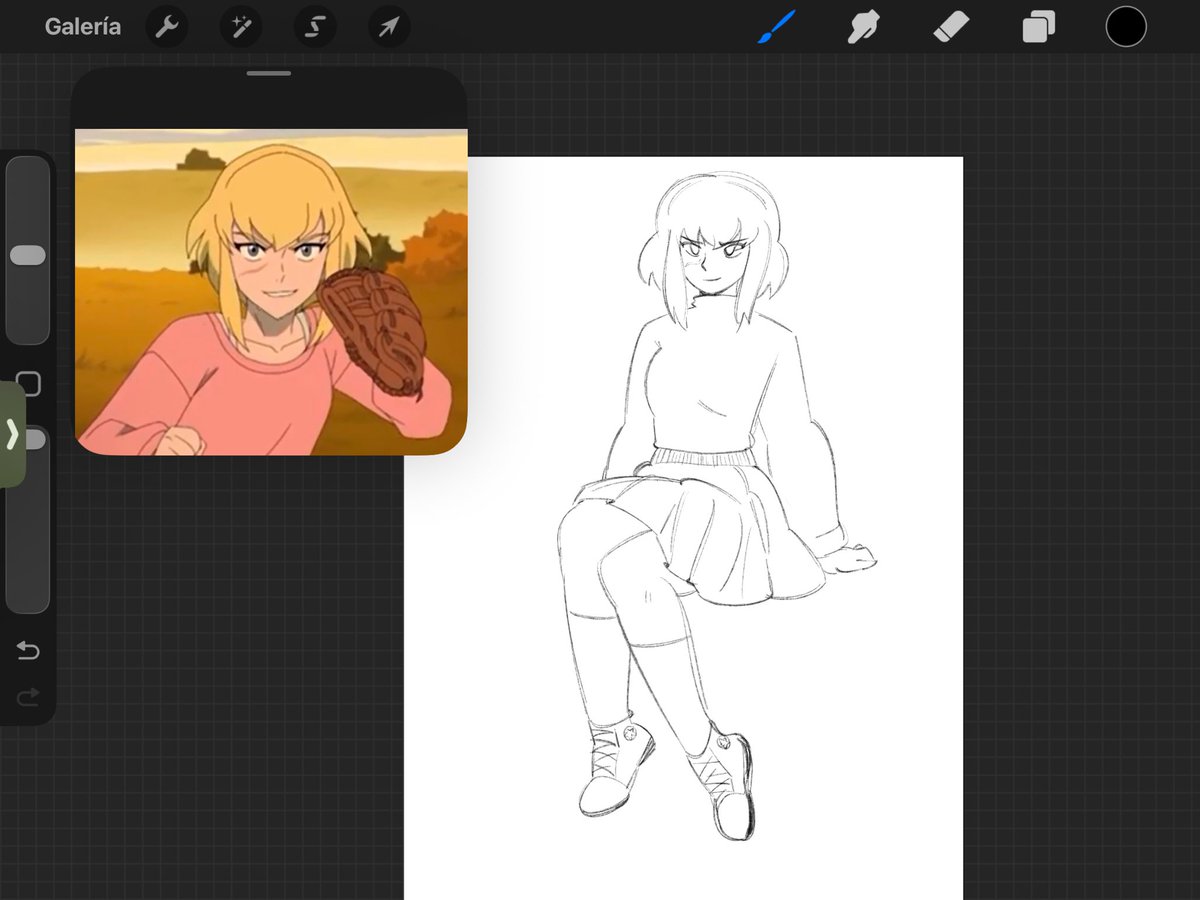Expand the green side slide-over tab
Viewport: 1200px width, 900px height.
tap(12, 434)
